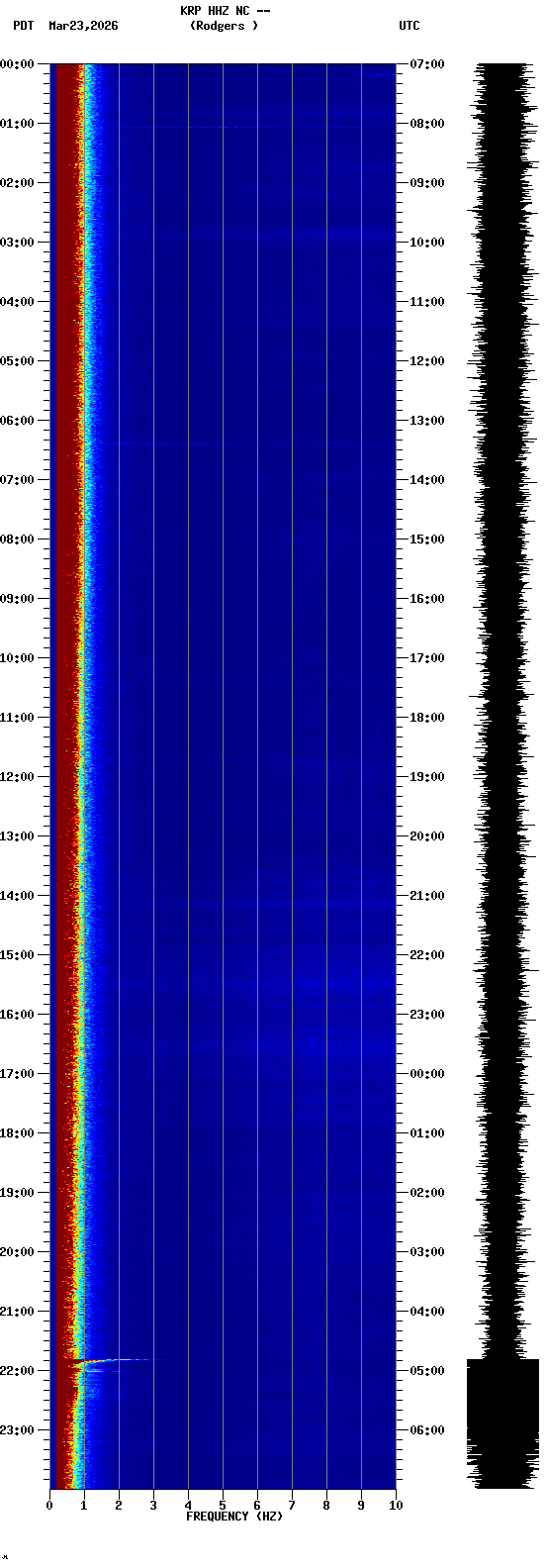Select the '10' frequency axis tick label
Viewport: 546px width, 1568px height.
click(396, 1506)
